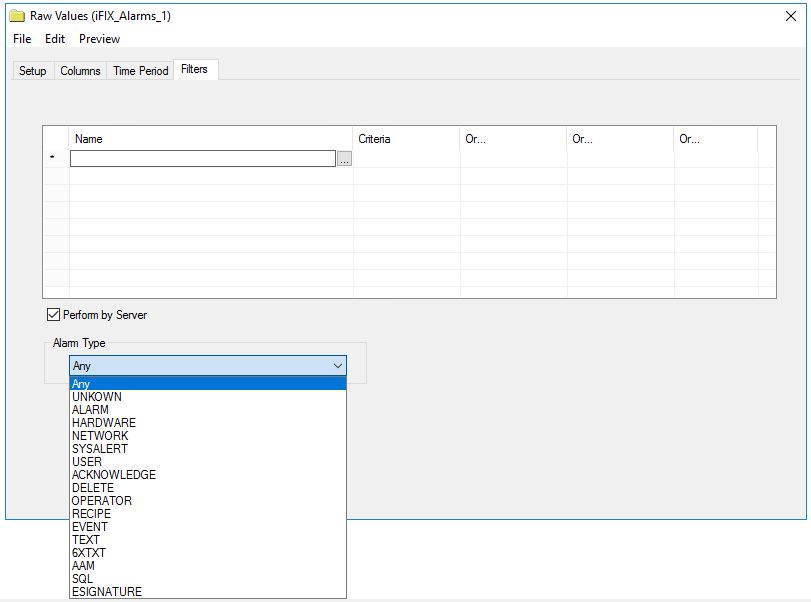The height and width of the screenshot is (602, 811).
Task: Open the Preview menu
Action: click(99, 39)
